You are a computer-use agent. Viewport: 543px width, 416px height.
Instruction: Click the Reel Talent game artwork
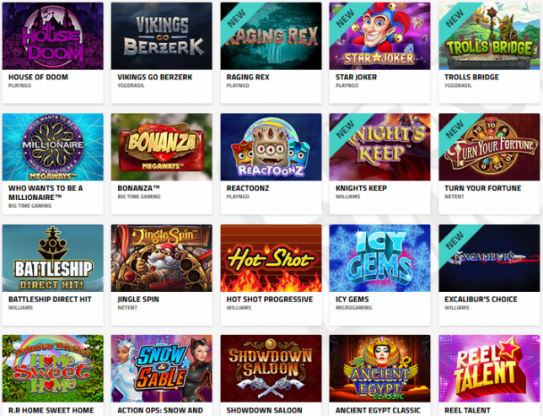point(489,369)
